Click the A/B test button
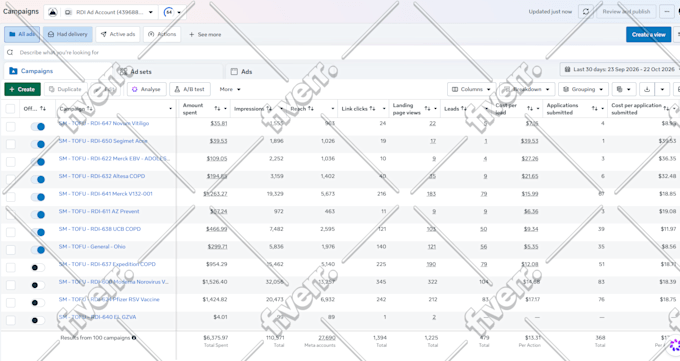 pos(190,89)
